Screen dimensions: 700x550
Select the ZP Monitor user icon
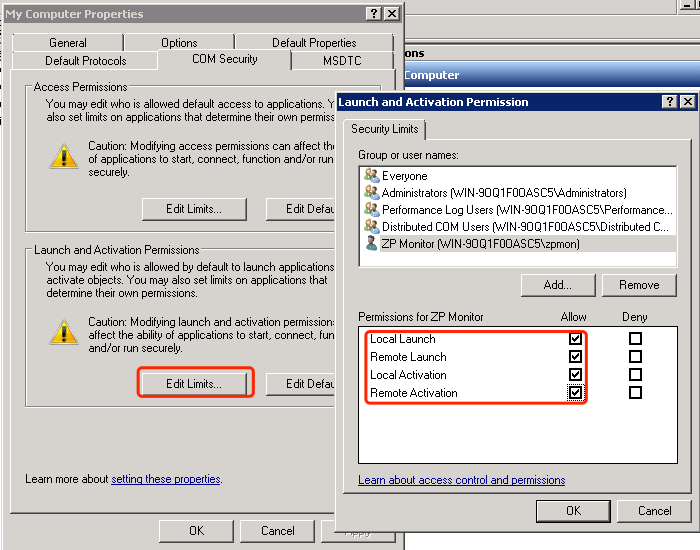coord(372,244)
